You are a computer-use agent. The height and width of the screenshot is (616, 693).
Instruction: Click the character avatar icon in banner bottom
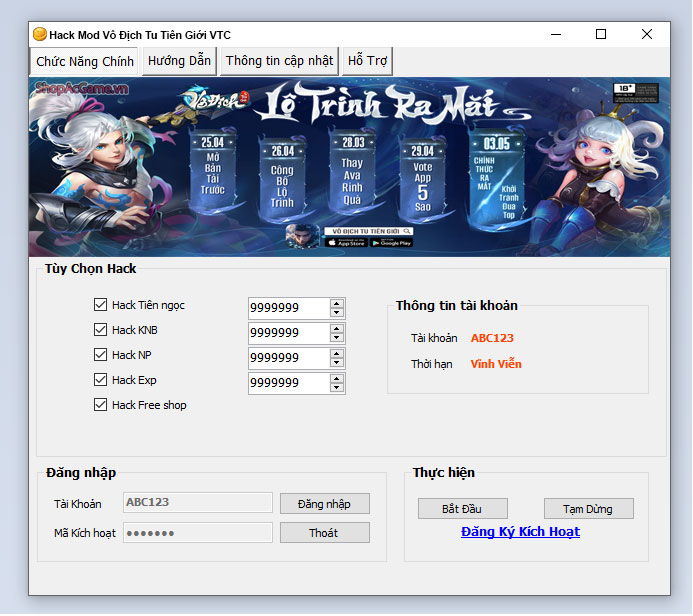coord(303,236)
